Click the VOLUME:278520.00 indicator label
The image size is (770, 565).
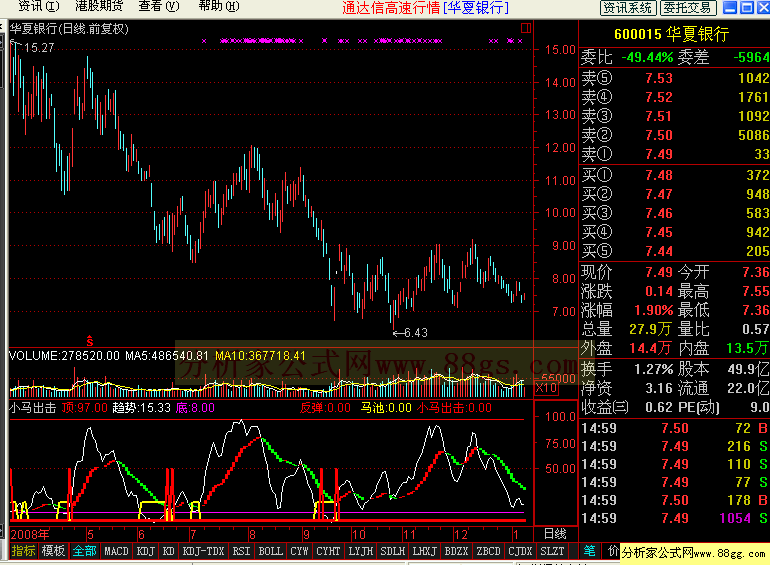[64, 356]
